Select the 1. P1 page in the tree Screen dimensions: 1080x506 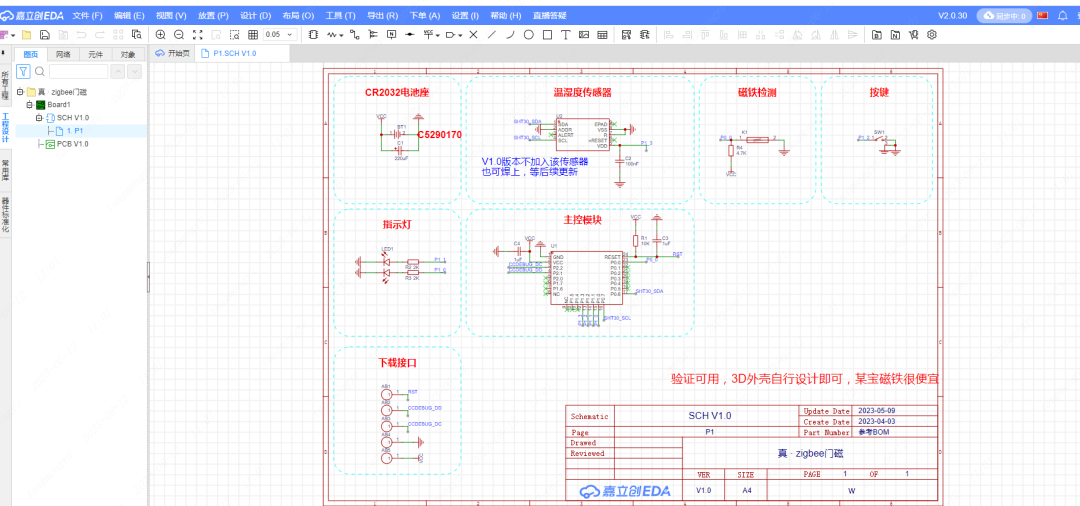[x=75, y=131]
